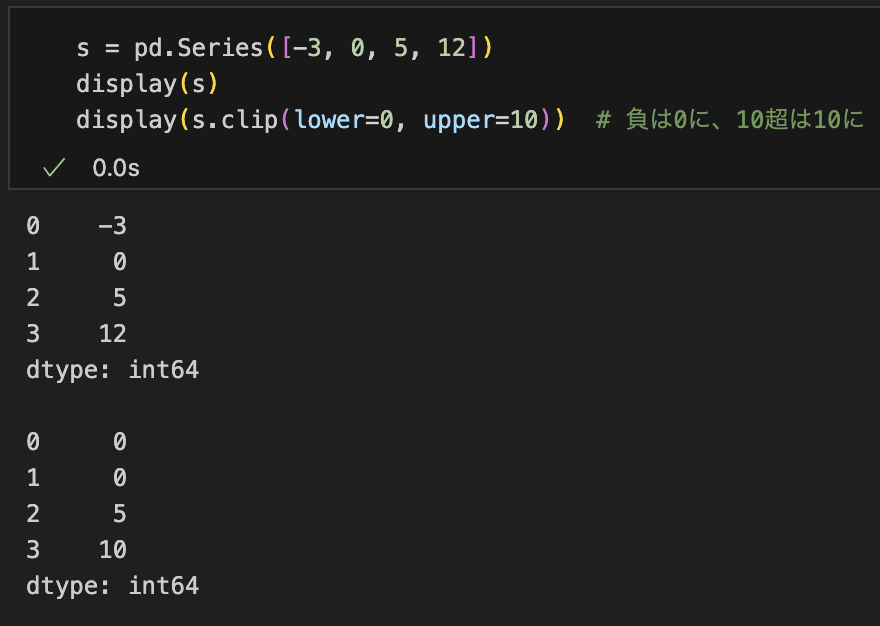
Task: Click the Japanese comment after clip call
Action: [730, 120]
